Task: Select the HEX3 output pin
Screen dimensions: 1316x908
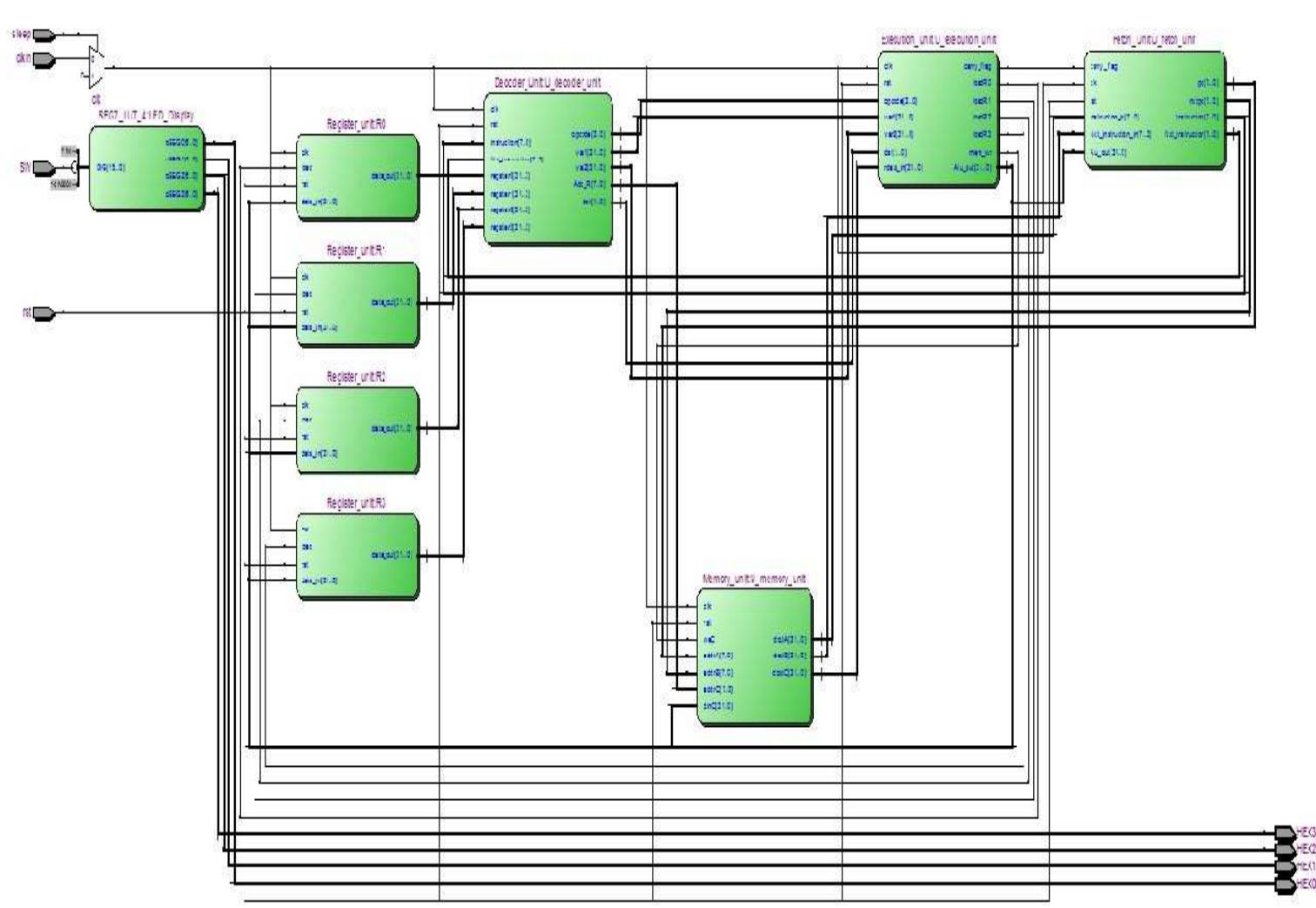Action: coord(1285,832)
